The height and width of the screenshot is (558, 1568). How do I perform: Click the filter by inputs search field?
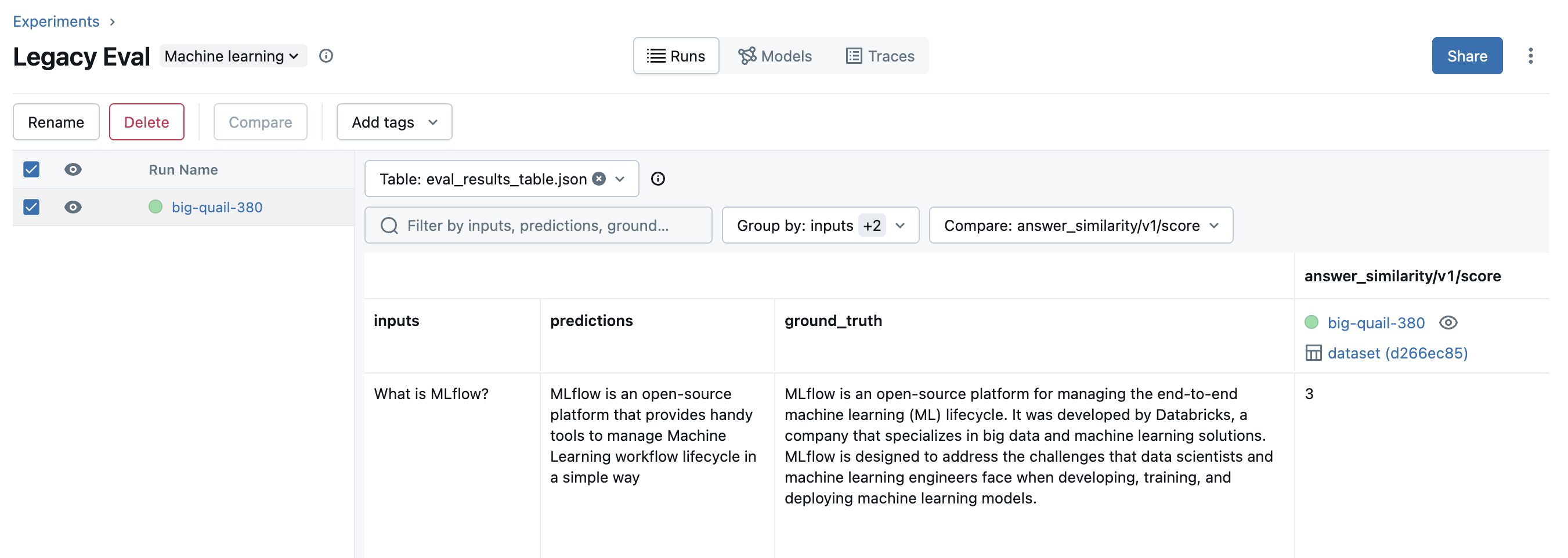538,225
